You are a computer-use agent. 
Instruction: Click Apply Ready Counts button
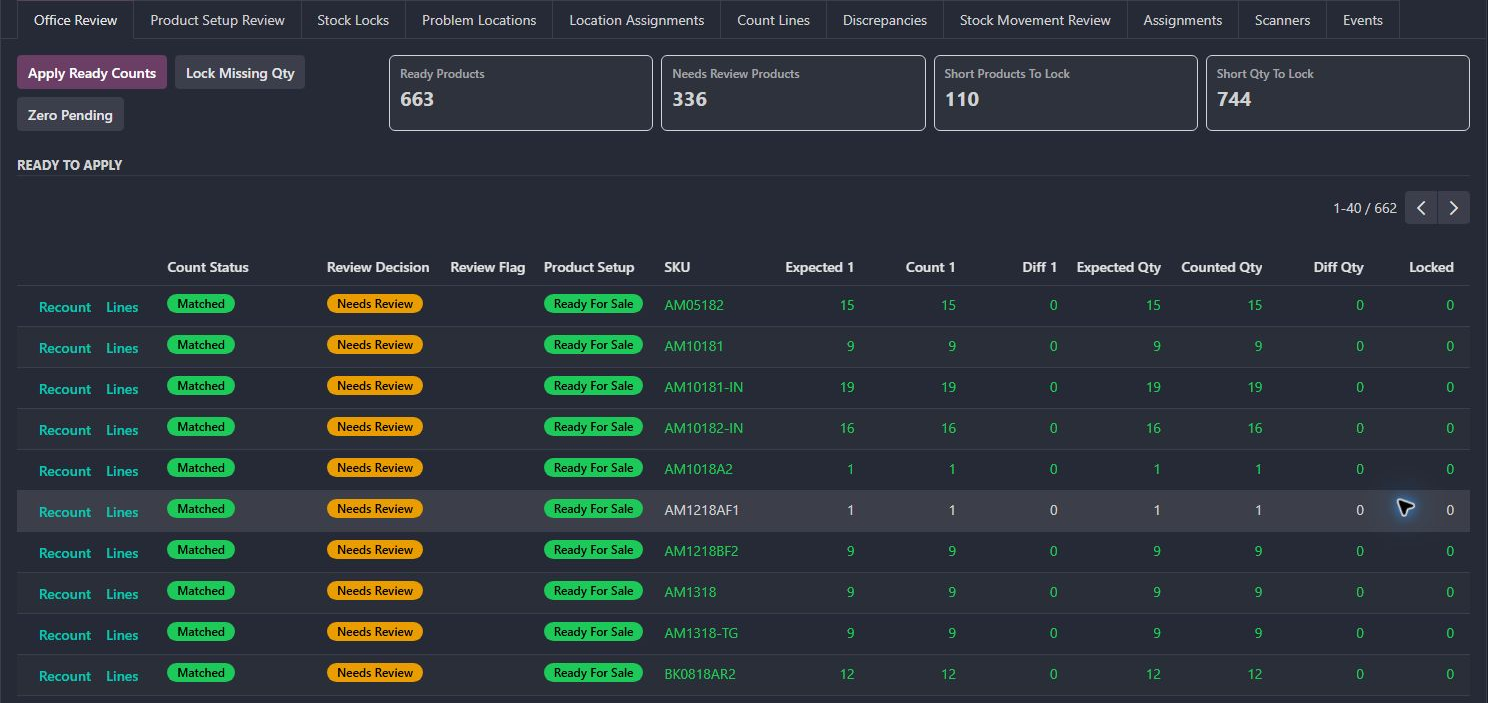point(92,73)
